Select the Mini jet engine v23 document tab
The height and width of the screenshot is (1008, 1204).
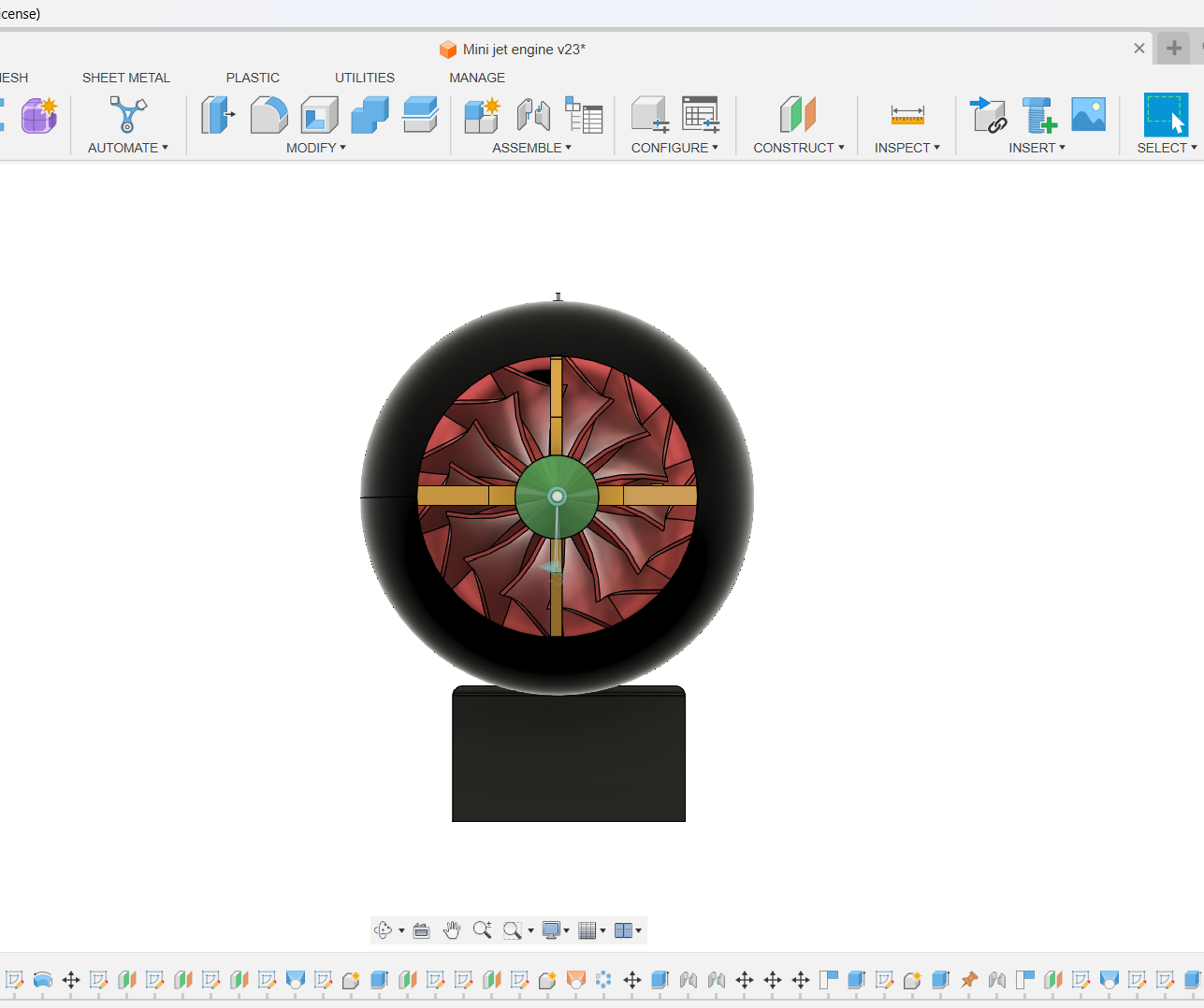[513, 50]
